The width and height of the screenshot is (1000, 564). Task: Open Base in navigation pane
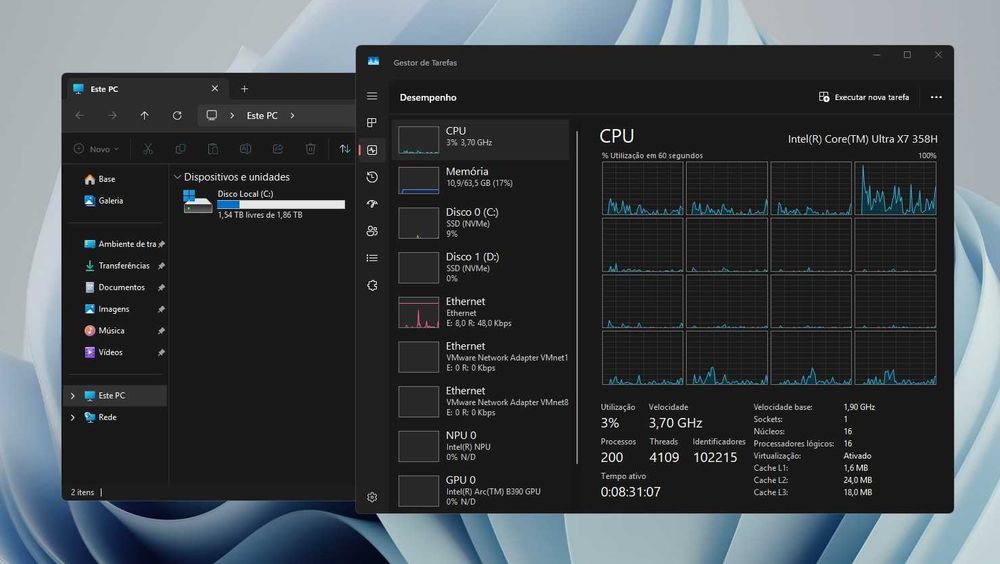tap(100, 179)
